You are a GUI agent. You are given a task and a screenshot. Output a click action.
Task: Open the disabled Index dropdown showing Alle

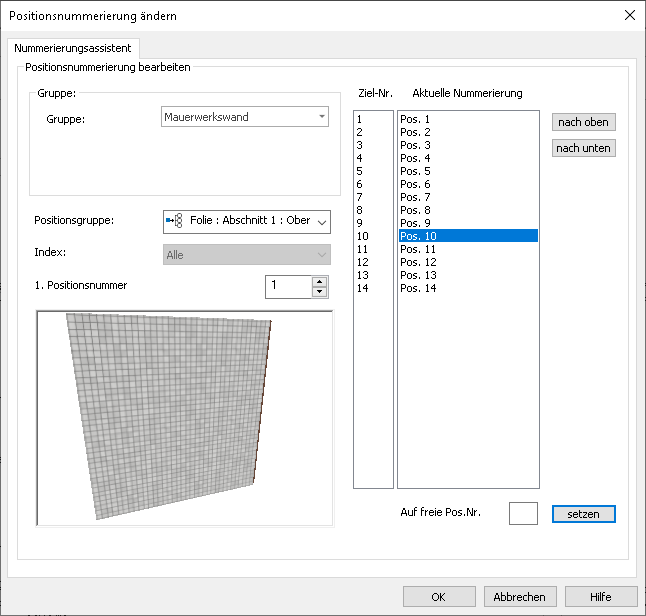[247, 255]
